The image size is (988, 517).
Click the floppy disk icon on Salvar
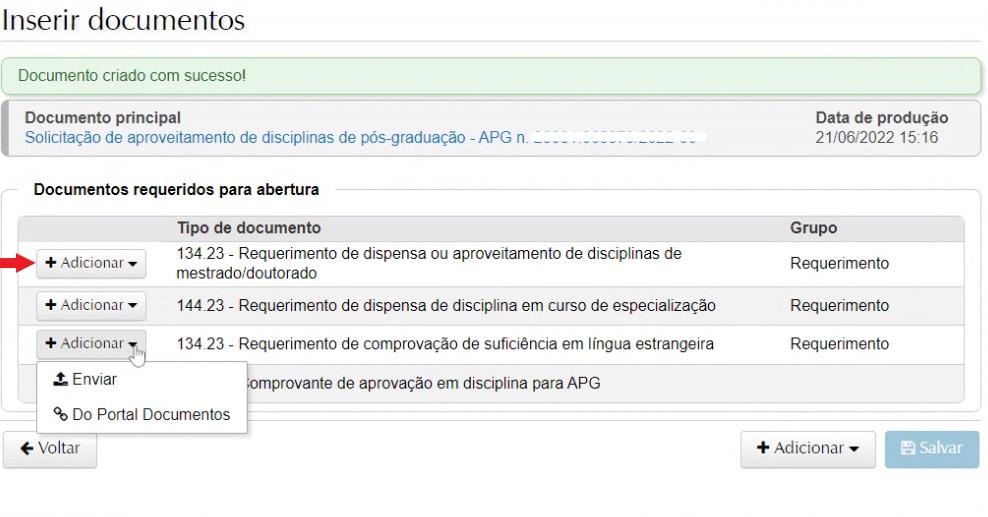(x=906, y=449)
